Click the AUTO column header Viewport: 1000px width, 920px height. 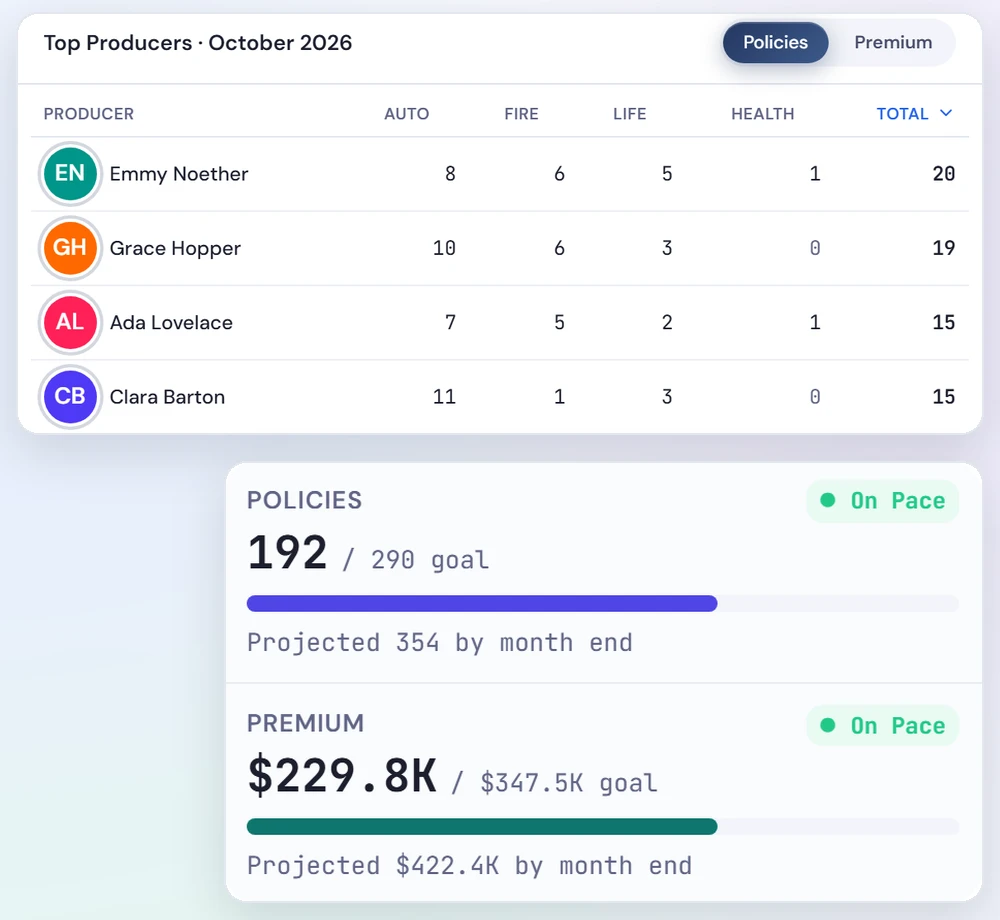(406, 114)
